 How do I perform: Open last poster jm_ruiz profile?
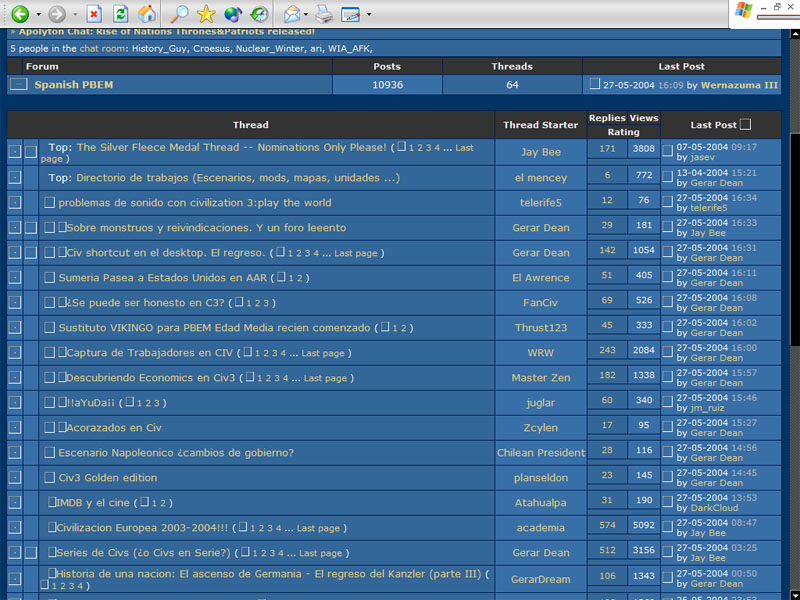point(707,408)
